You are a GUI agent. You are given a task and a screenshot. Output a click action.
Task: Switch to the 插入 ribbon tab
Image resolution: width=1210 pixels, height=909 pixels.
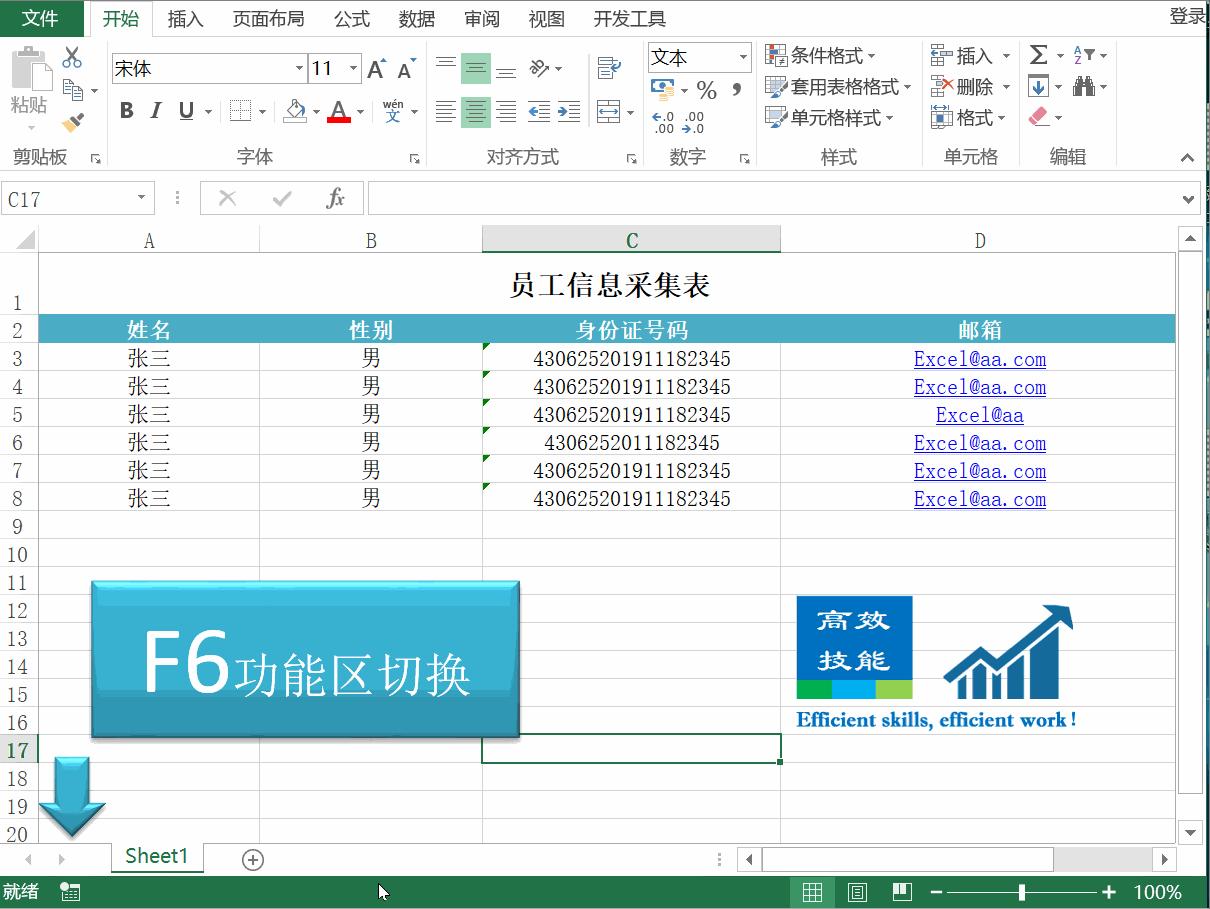click(x=184, y=18)
